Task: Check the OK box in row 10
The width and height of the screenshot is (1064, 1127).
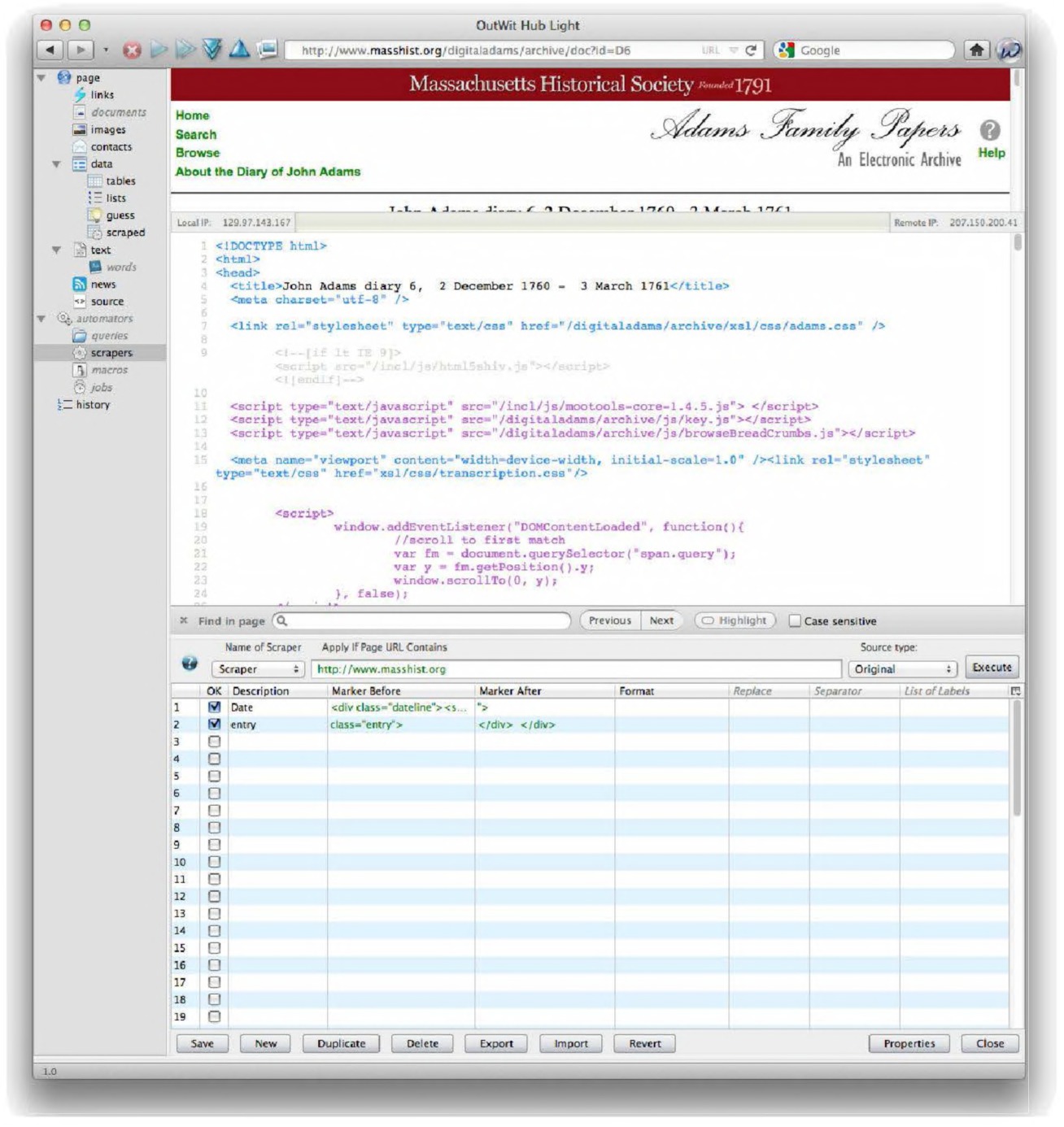Action: click(x=214, y=862)
